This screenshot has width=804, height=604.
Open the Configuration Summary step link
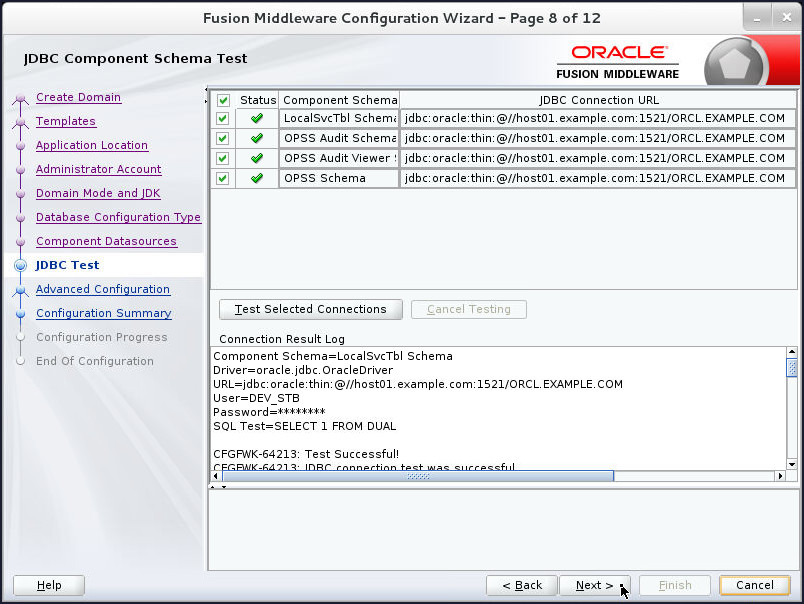(x=103, y=313)
